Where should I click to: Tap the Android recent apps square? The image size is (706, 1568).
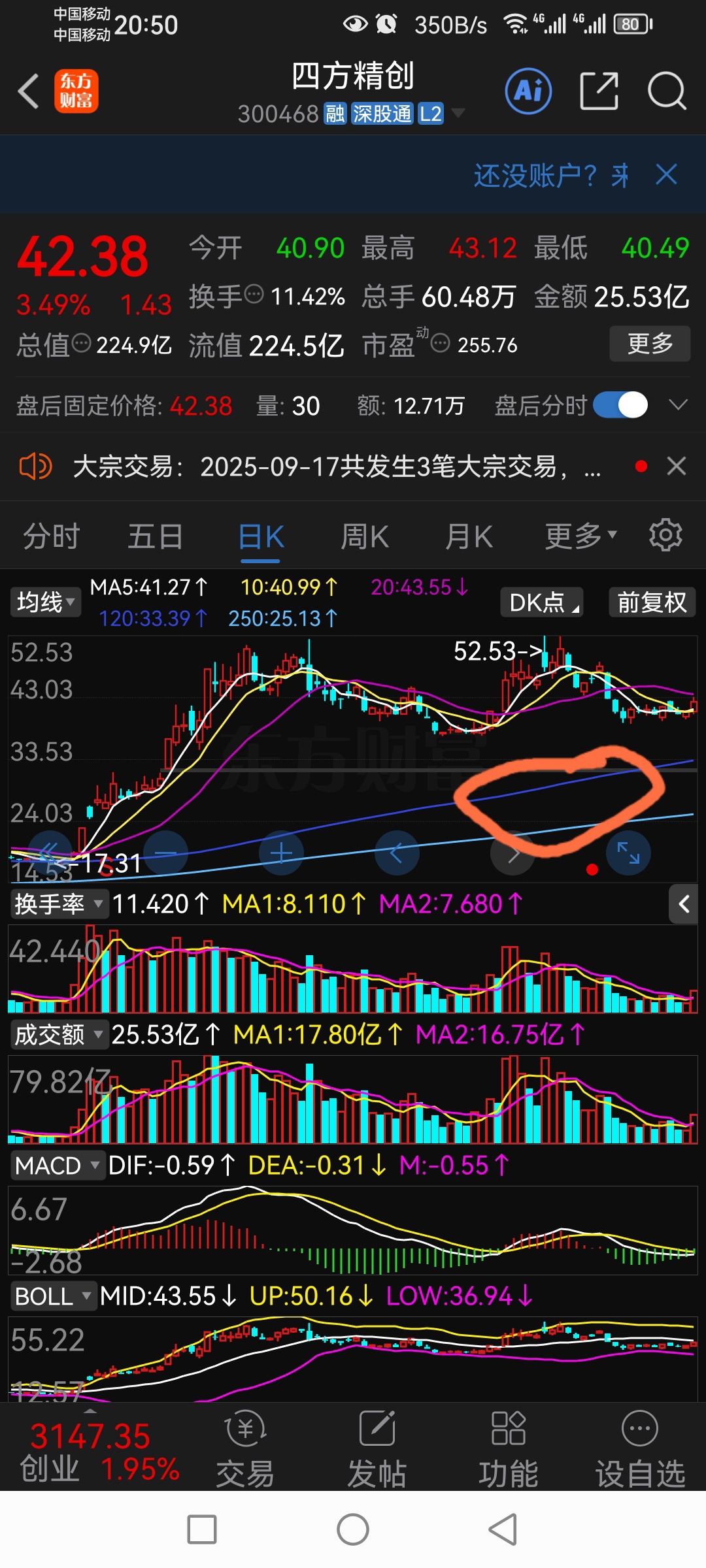tap(202, 1529)
